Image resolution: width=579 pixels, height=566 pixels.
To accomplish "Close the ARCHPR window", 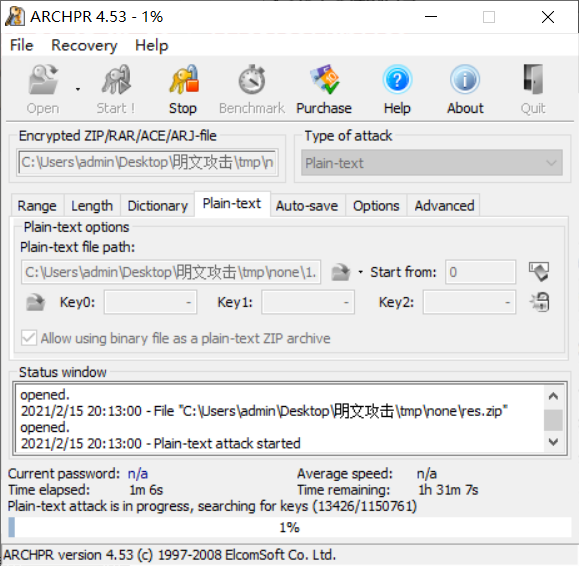I will pyautogui.click(x=548, y=17).
